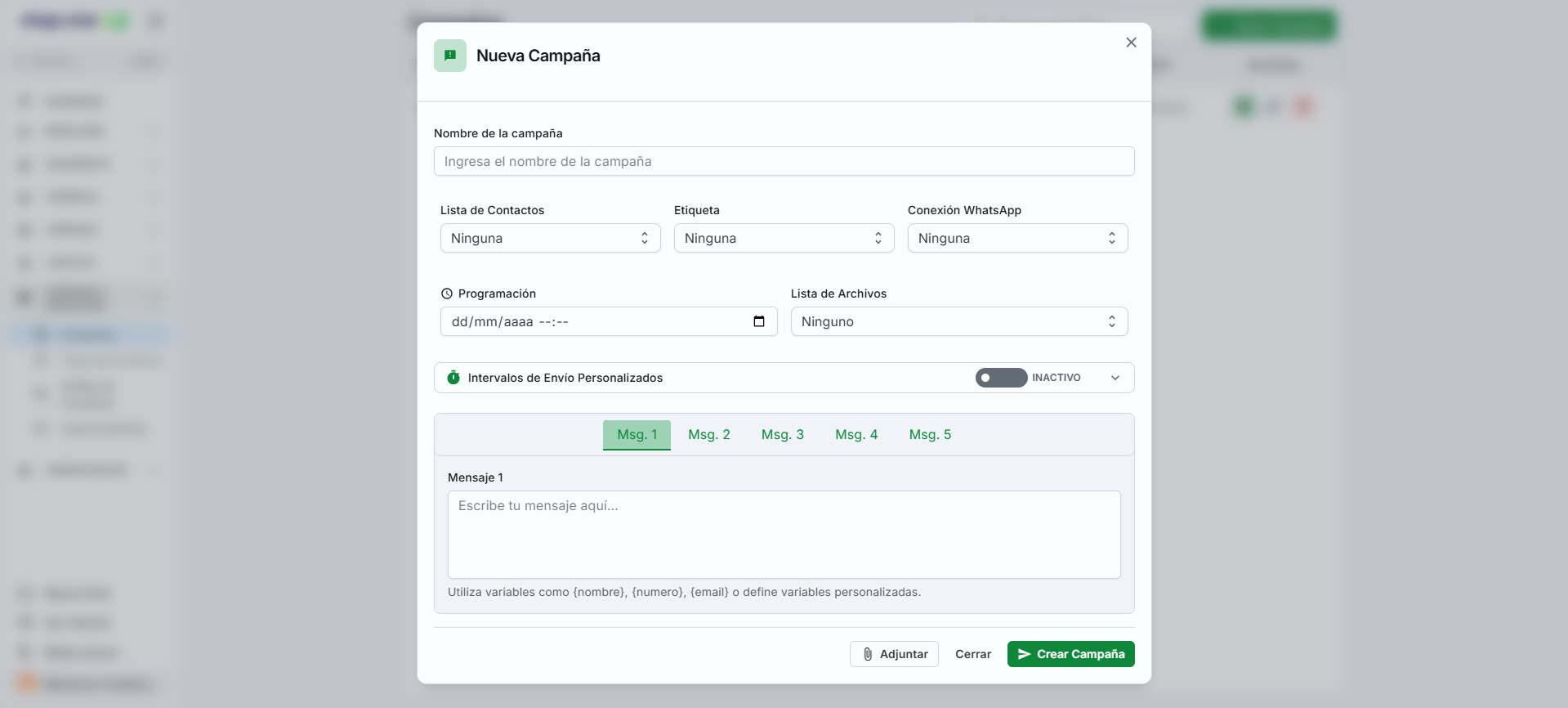Open the Lista de Archivos dropdown
Viewport: 1568px width, 708px height.
959,321
